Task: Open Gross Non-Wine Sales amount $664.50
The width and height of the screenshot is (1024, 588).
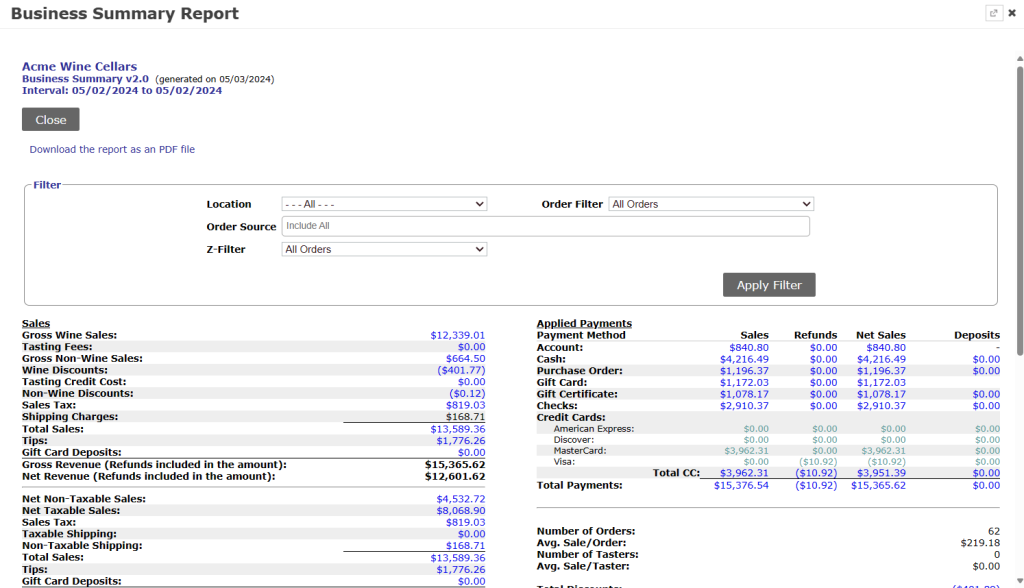Action: [465, 358]
